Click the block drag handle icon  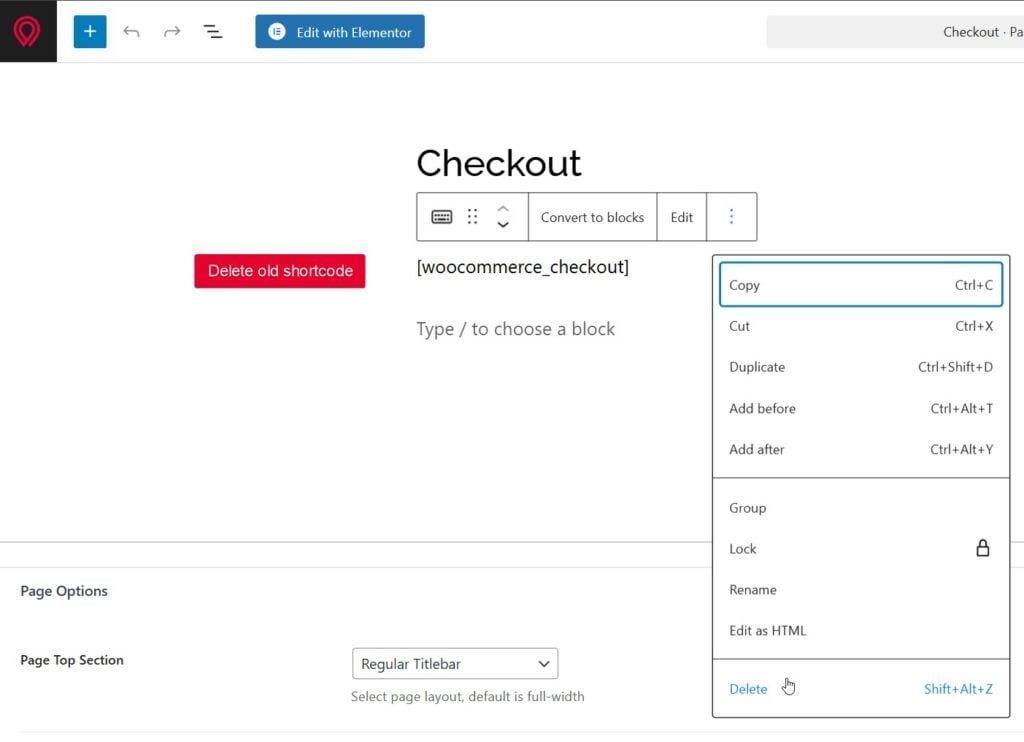click(x=473, y=217)
